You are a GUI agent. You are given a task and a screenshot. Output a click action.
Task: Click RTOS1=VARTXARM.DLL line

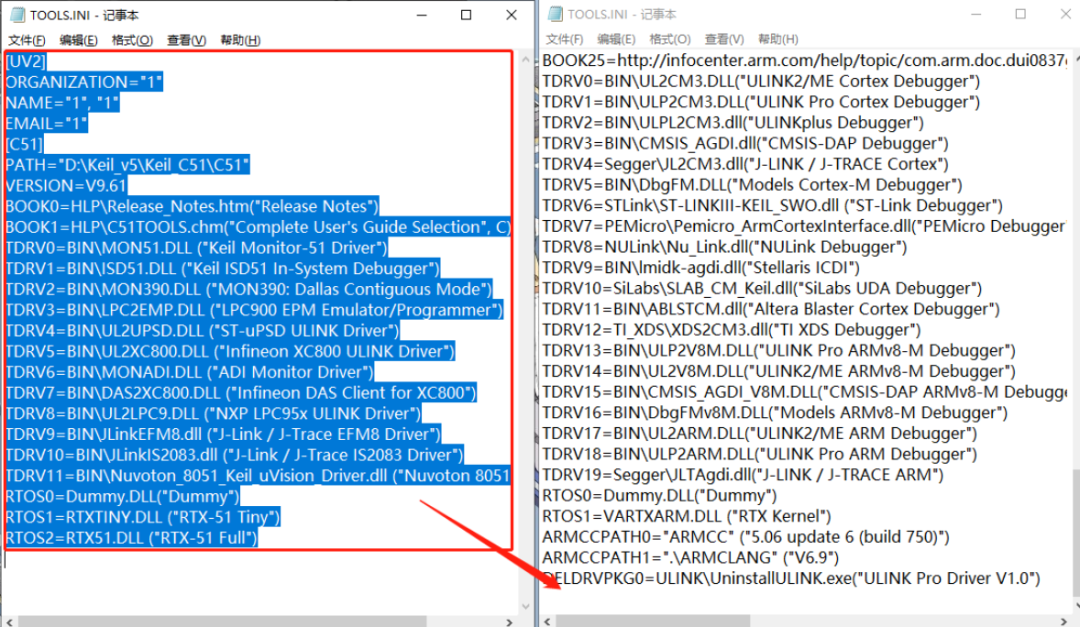687,516
